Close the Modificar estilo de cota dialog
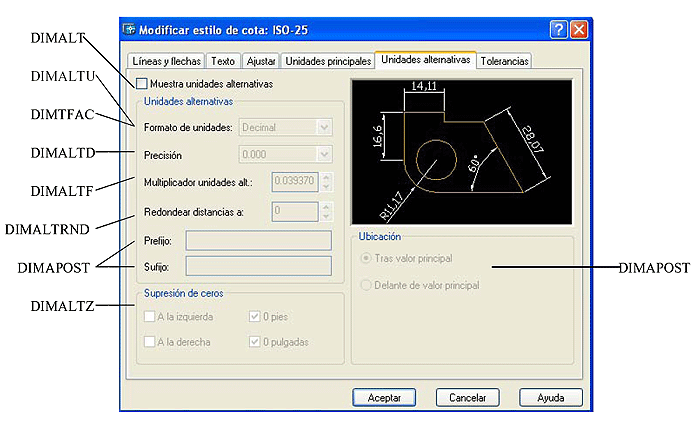Image resolution: width=700 pixels, height=435 pixels. coord(579,30)
